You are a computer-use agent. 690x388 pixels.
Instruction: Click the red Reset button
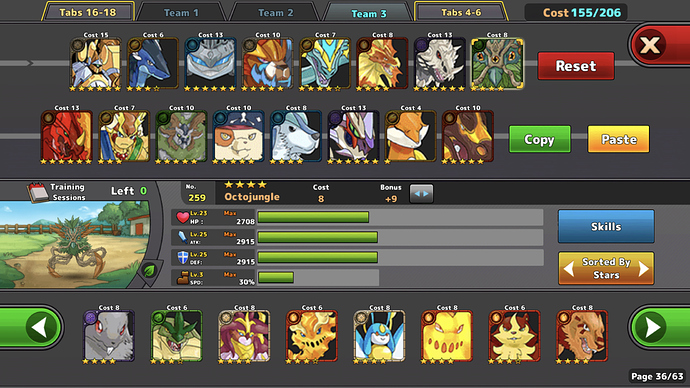tap(576, 66)
